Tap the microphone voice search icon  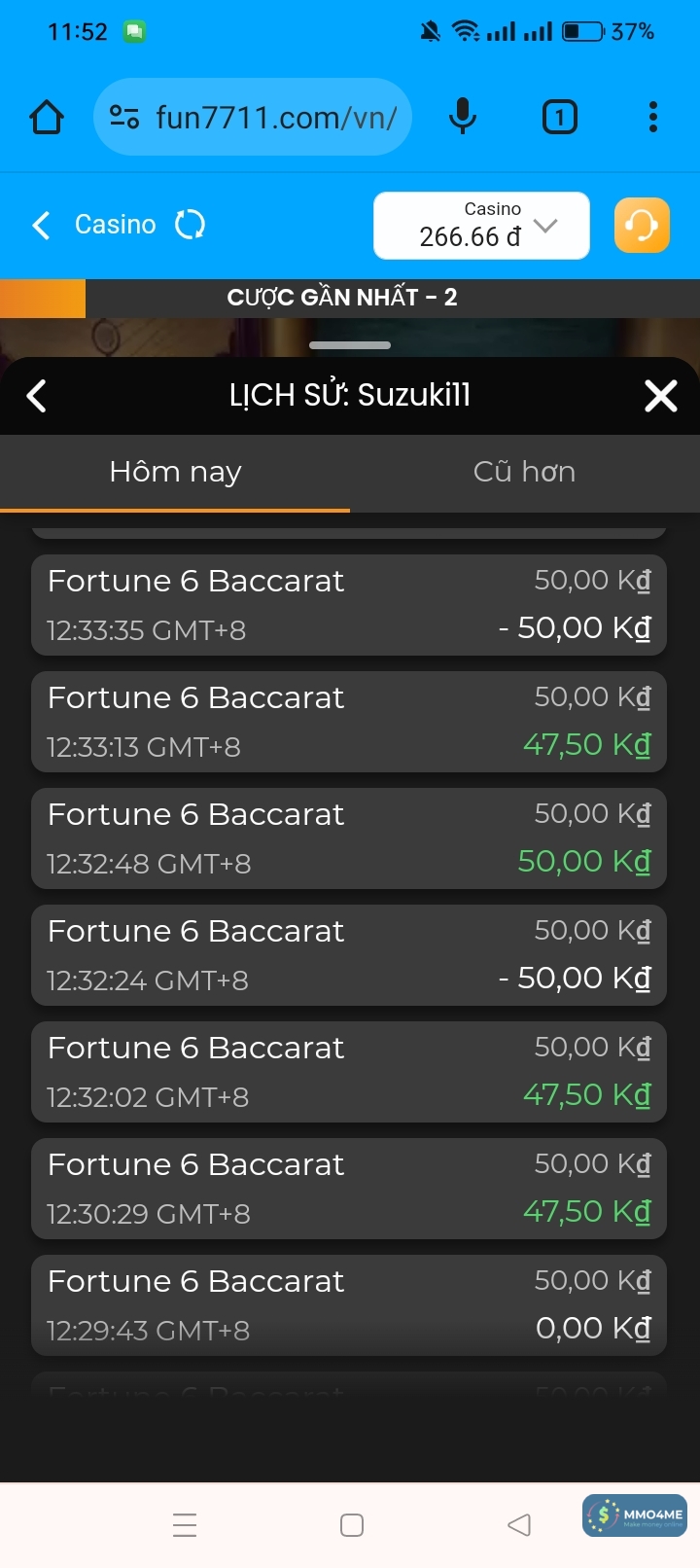463,118
